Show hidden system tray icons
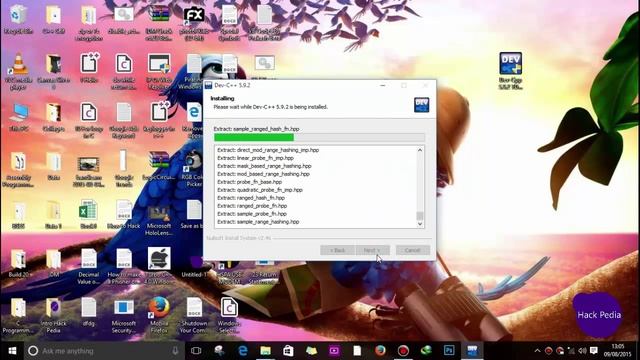The image size is (640, 360). tap(537, 351)
